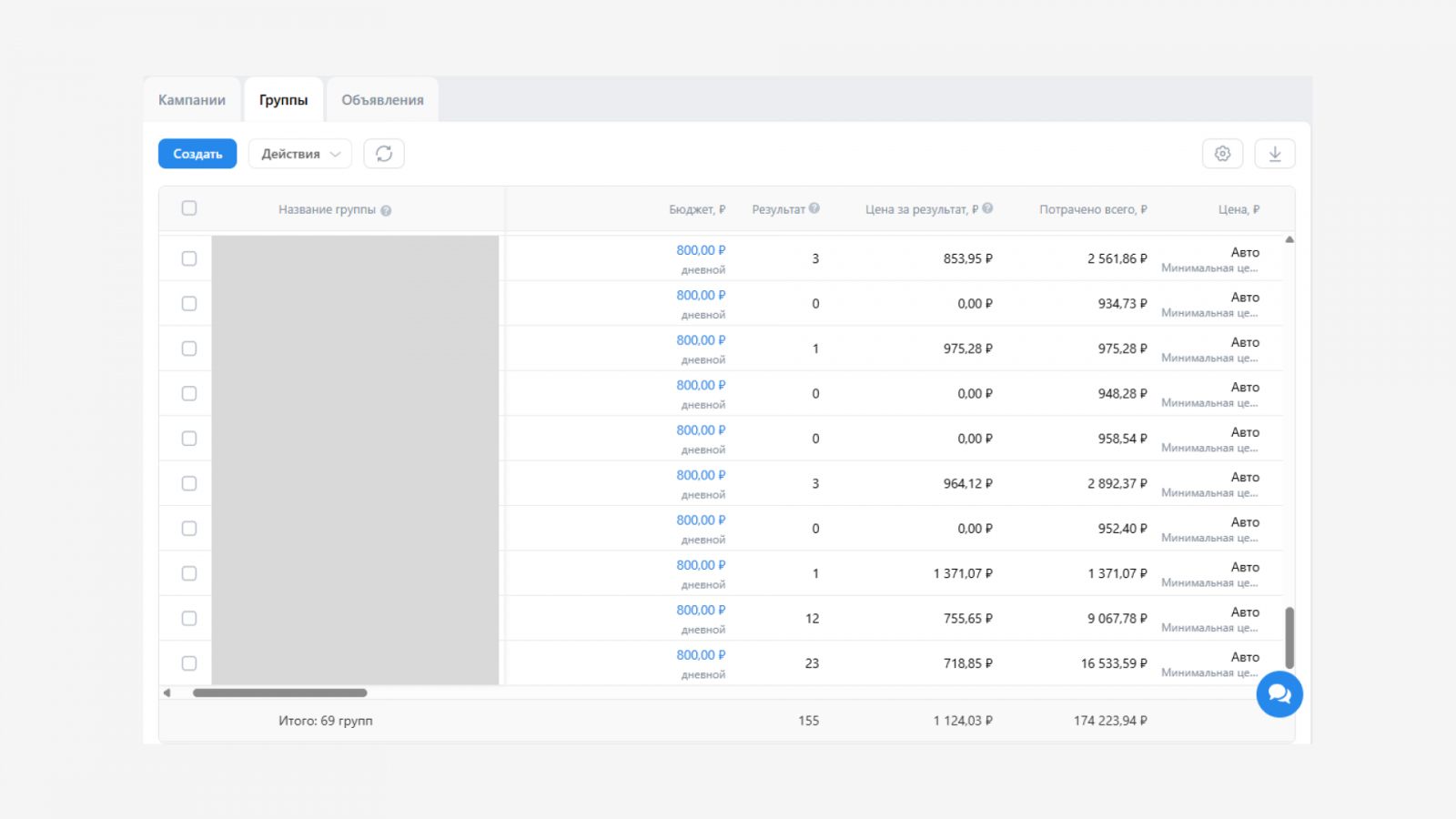This screenshot has height=819, width=1456.
Task: Click price per result 853,95 ₽
Action: click(x=968, y=258)
